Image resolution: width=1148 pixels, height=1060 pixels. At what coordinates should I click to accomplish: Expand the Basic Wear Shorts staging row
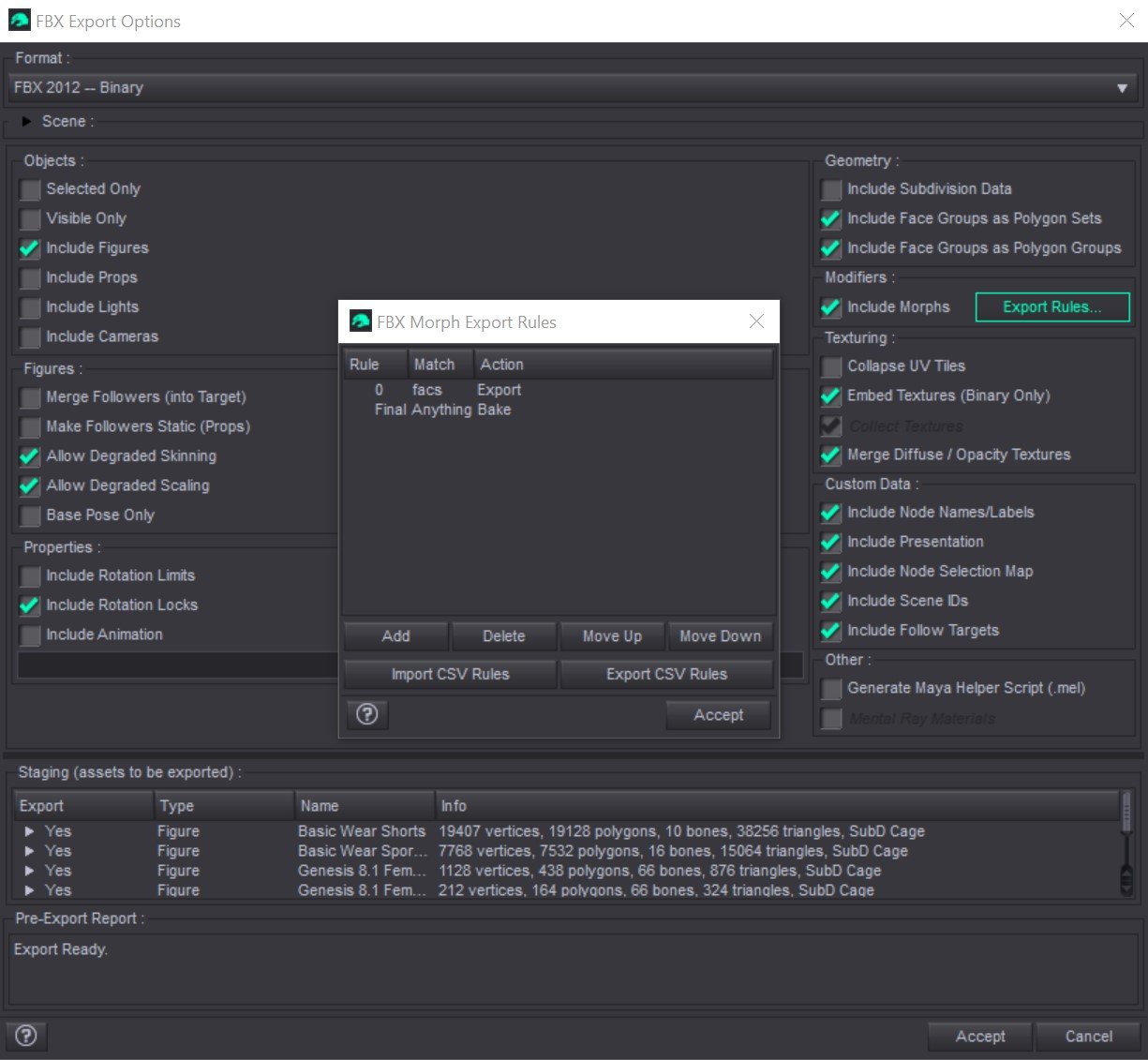coord(30,831)
